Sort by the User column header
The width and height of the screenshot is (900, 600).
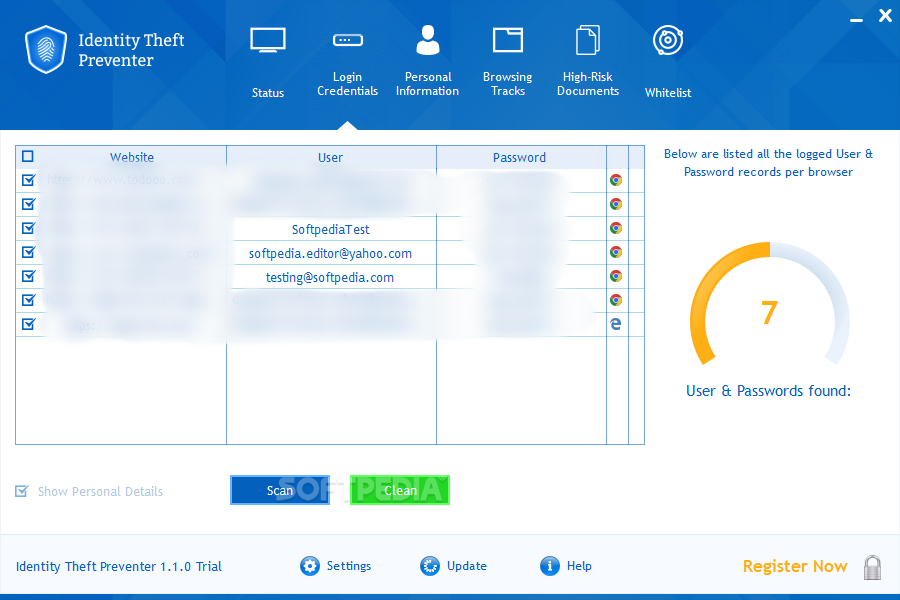[331, 157]
